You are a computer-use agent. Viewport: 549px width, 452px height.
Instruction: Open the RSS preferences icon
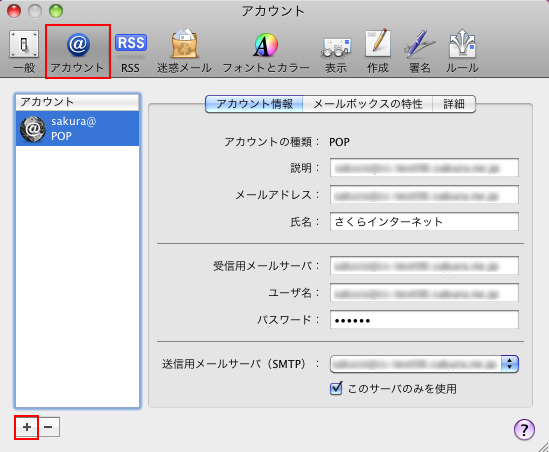131,52
